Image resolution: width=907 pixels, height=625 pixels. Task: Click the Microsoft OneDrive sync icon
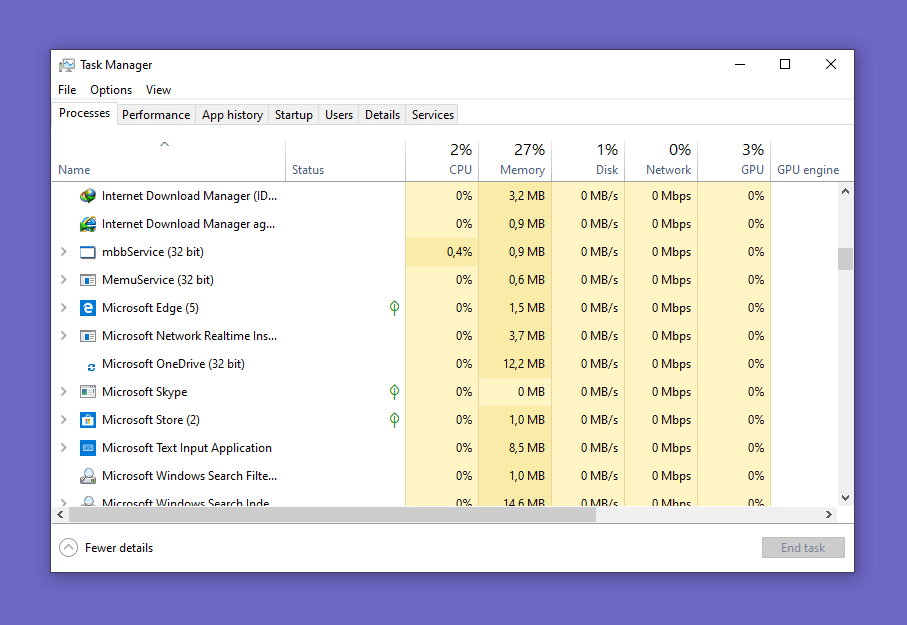point(91,367)
